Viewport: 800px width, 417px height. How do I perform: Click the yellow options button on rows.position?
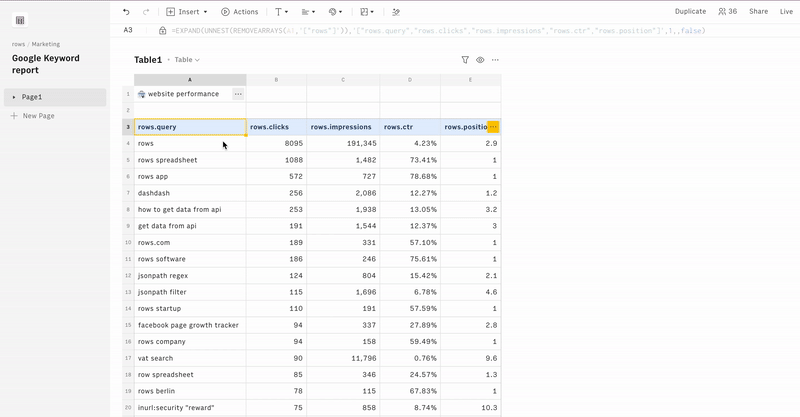coord(493,127)
